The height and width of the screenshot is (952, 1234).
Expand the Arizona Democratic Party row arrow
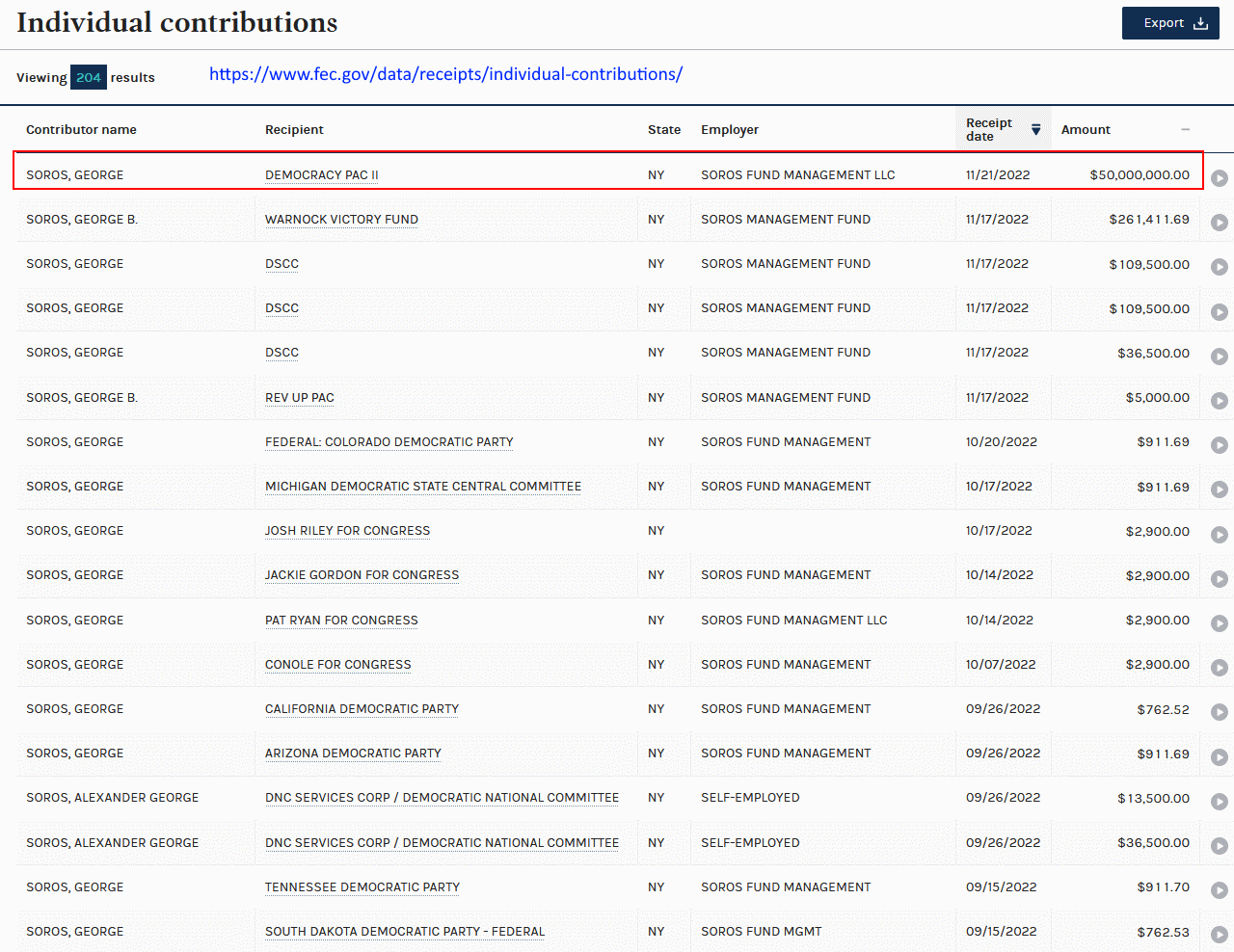tap(1220, 757)
